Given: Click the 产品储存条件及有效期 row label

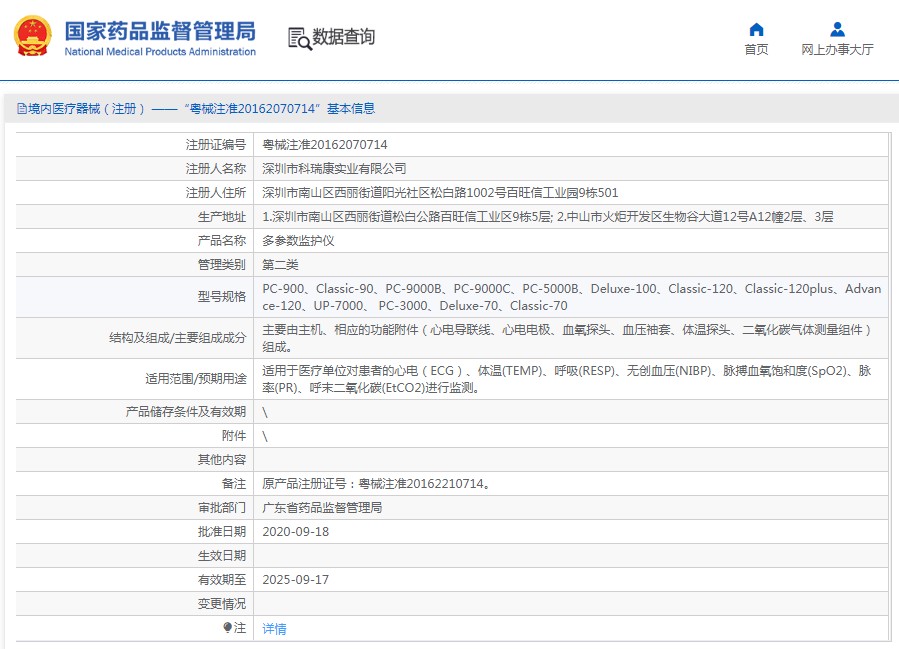Looking at the screenshot, I should (186, 412).
